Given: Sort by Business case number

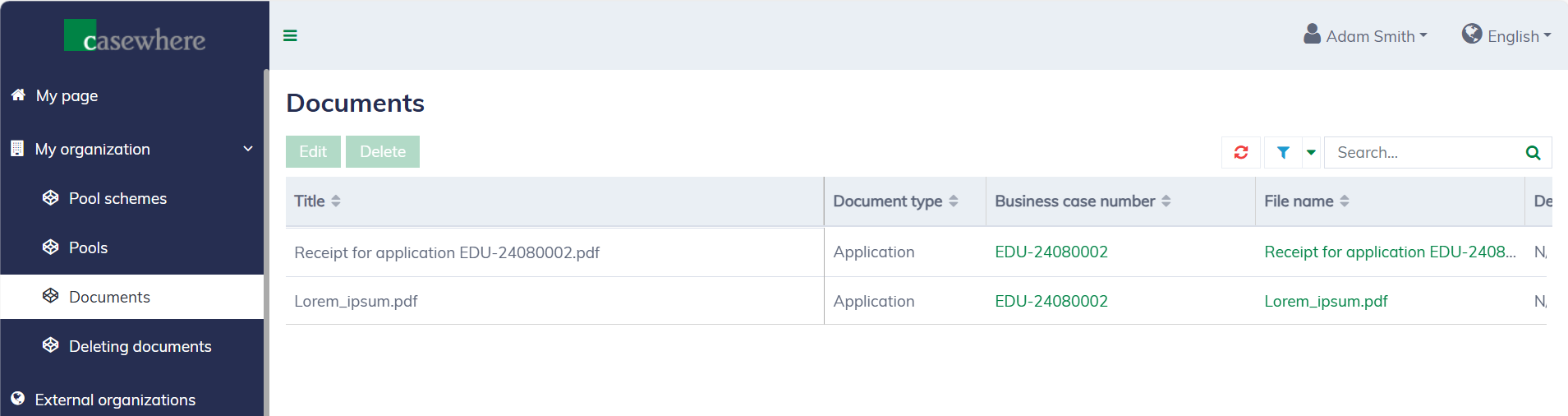Looking at the screenshot, I should pos(1166,201).
